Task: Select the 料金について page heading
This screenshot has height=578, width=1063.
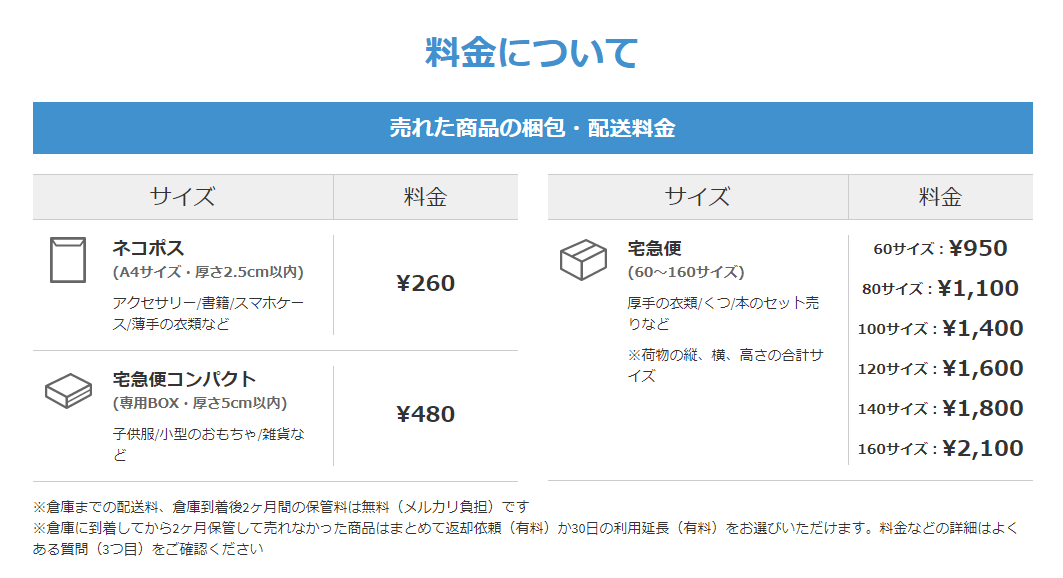Action: point(532,52)
